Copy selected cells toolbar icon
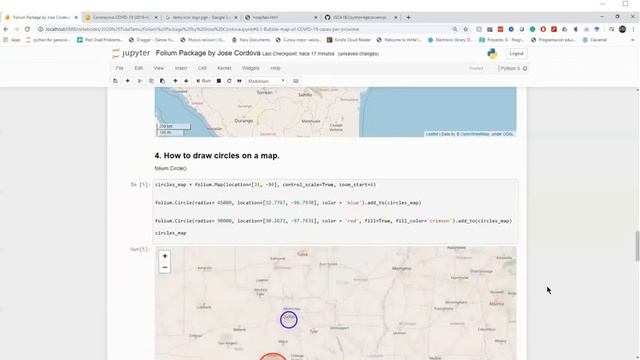Viewport: 640px width, 360px height. (x=151, y=81)
